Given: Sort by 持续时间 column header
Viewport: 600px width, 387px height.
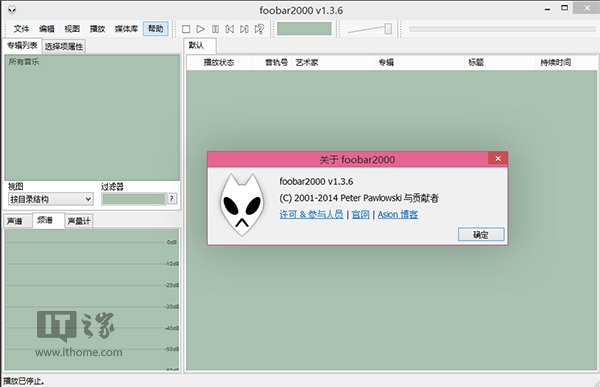Looking at the screenshot, I should (556, 62).
